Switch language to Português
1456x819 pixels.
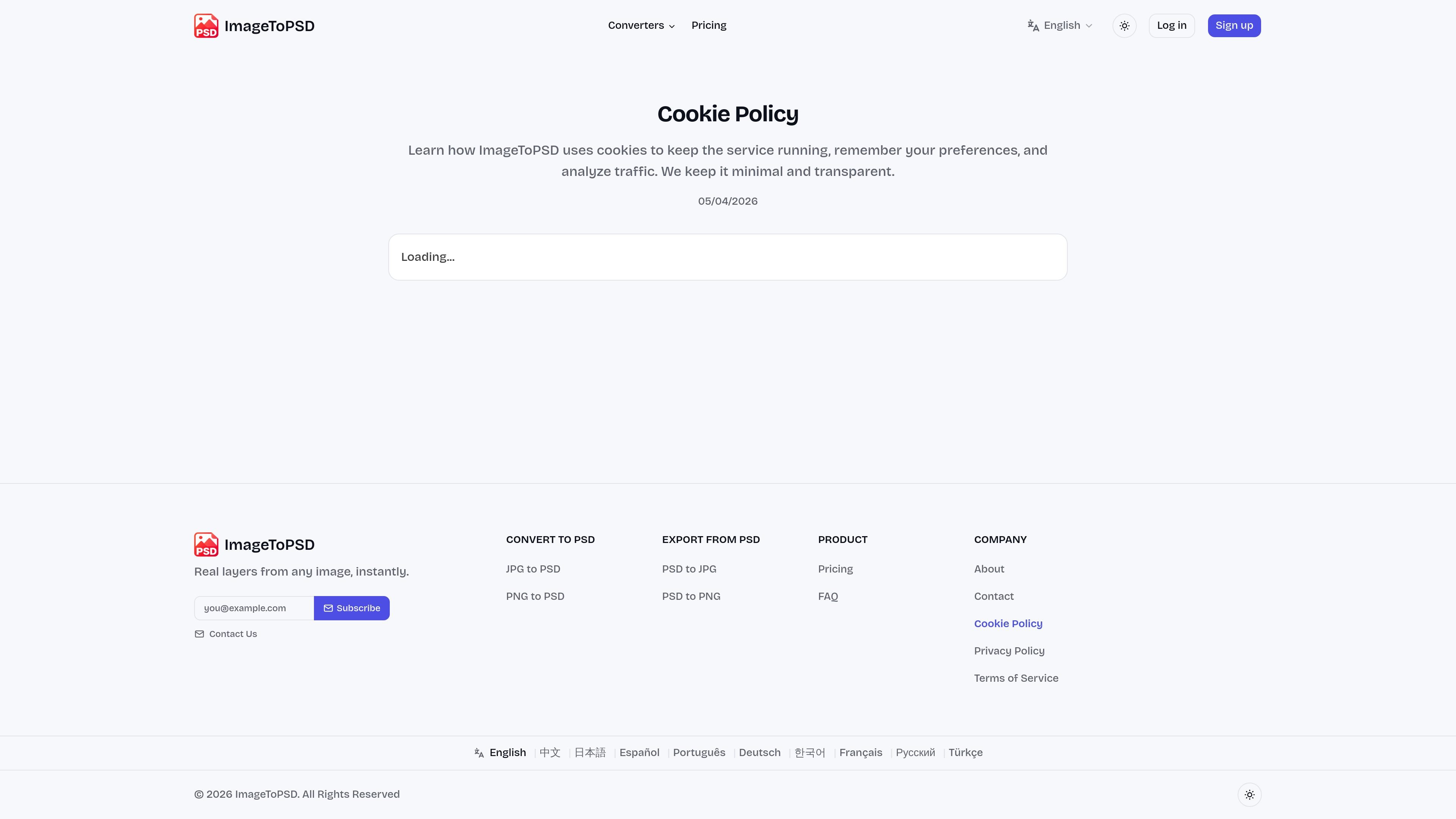698,752
